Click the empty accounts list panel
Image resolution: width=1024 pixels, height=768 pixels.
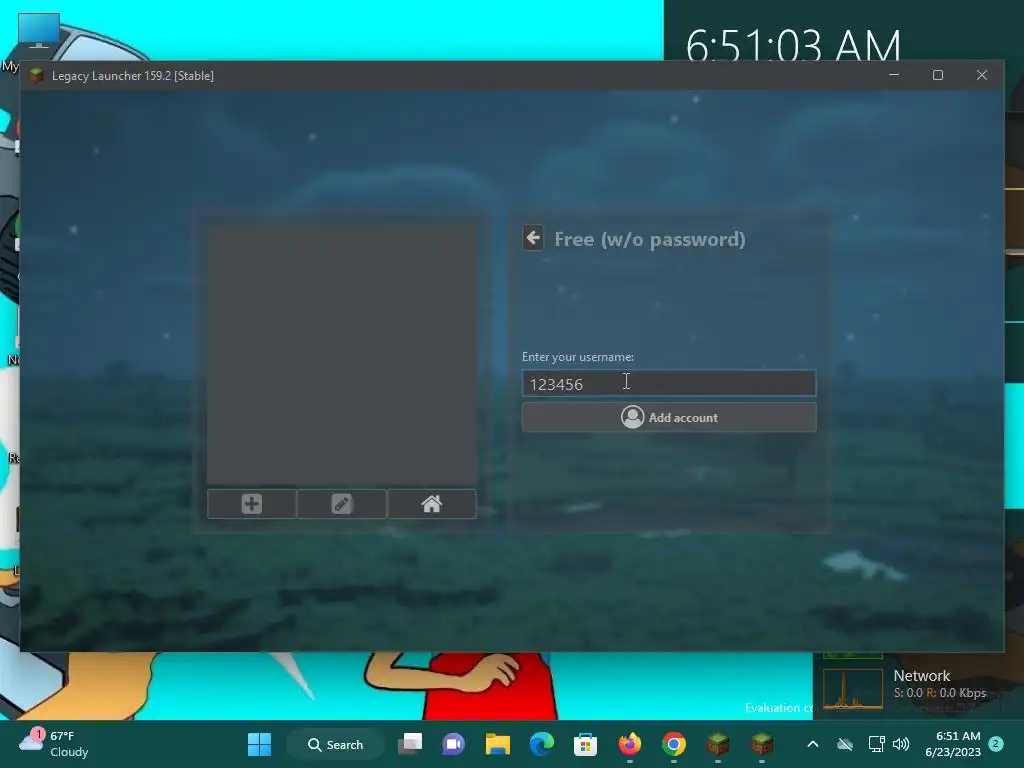[342, 354]
